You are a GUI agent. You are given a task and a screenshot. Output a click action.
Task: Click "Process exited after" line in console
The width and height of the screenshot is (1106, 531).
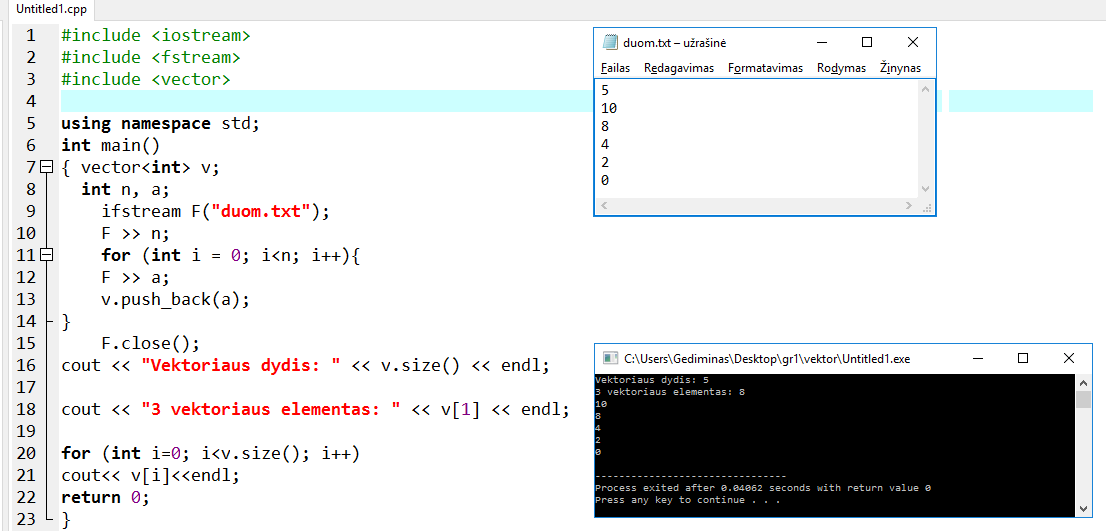763,488
